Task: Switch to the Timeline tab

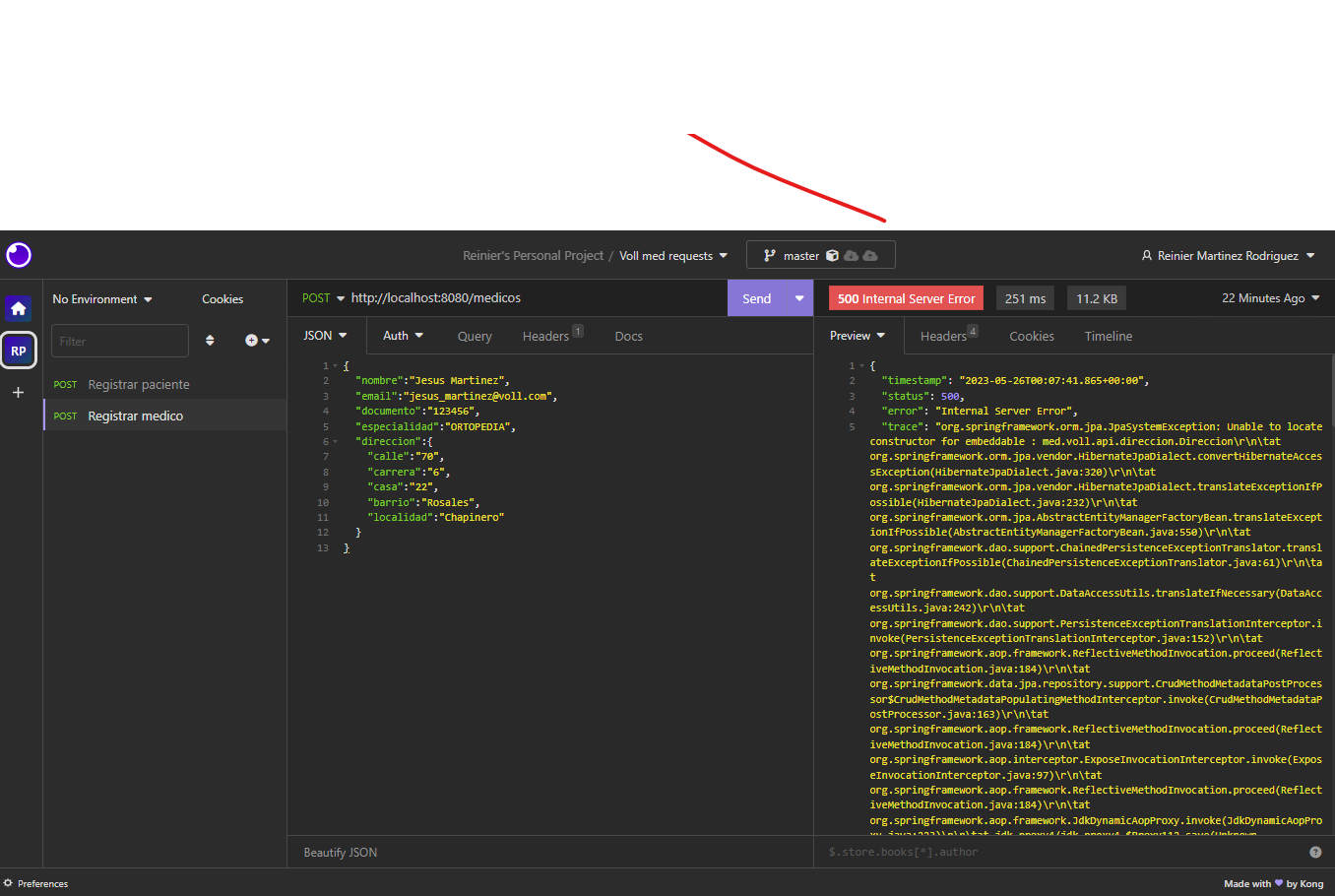Action: coord(1109,336)
